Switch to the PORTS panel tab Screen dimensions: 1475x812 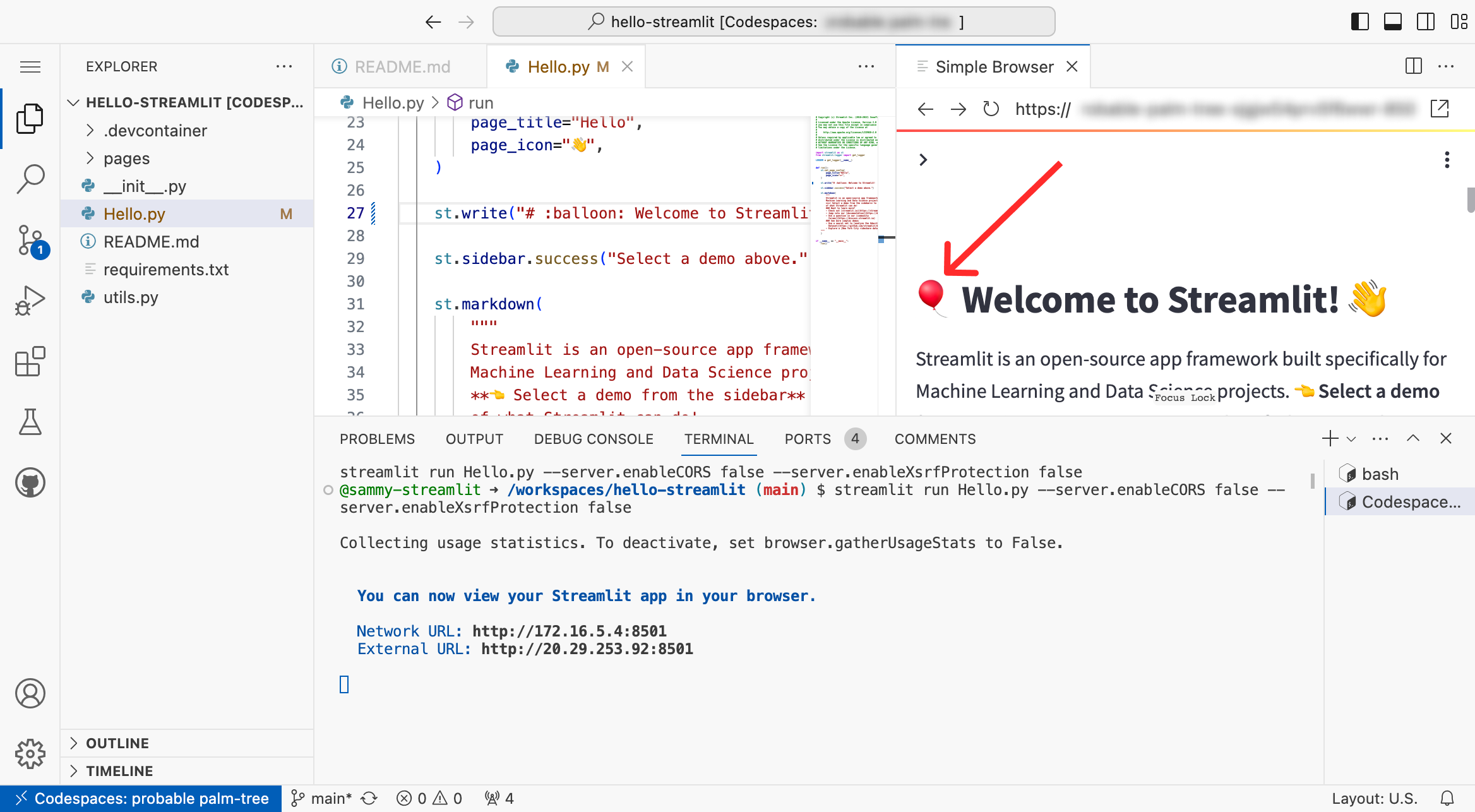tap(808, 439)
